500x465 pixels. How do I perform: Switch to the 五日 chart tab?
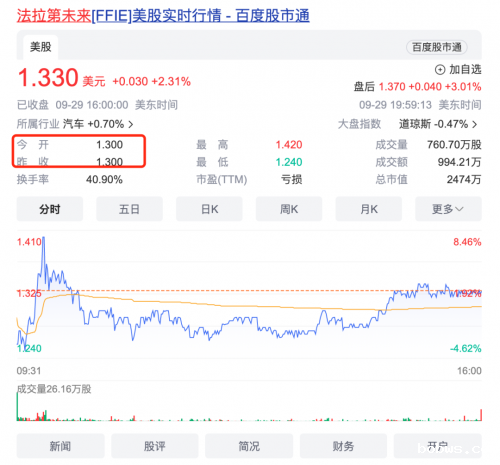pyautogui.click(x=129, y=209)
